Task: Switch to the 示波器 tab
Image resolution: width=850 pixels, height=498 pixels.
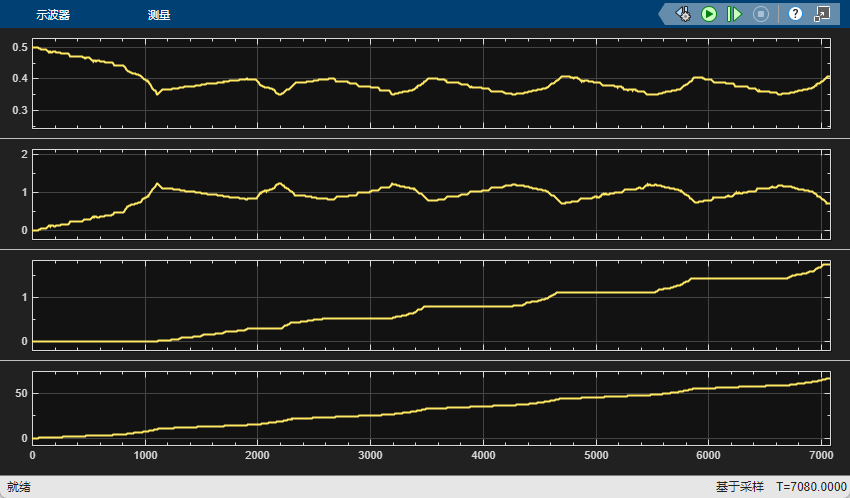Action: [x=53, y=15]
